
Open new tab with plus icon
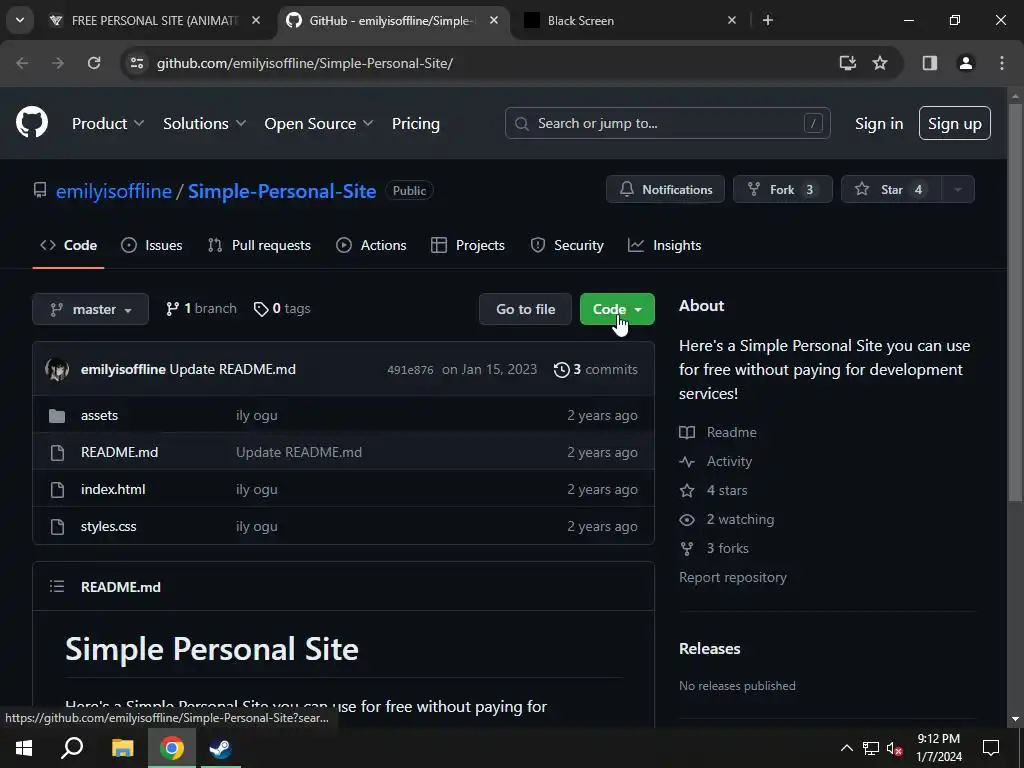[768, 20]
